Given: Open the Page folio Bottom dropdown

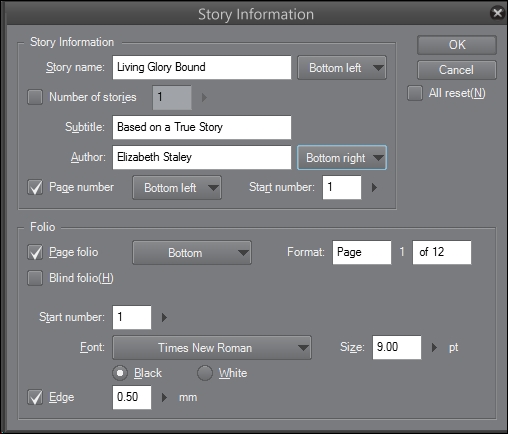Looking at the screenshot, I should (192, 253).
